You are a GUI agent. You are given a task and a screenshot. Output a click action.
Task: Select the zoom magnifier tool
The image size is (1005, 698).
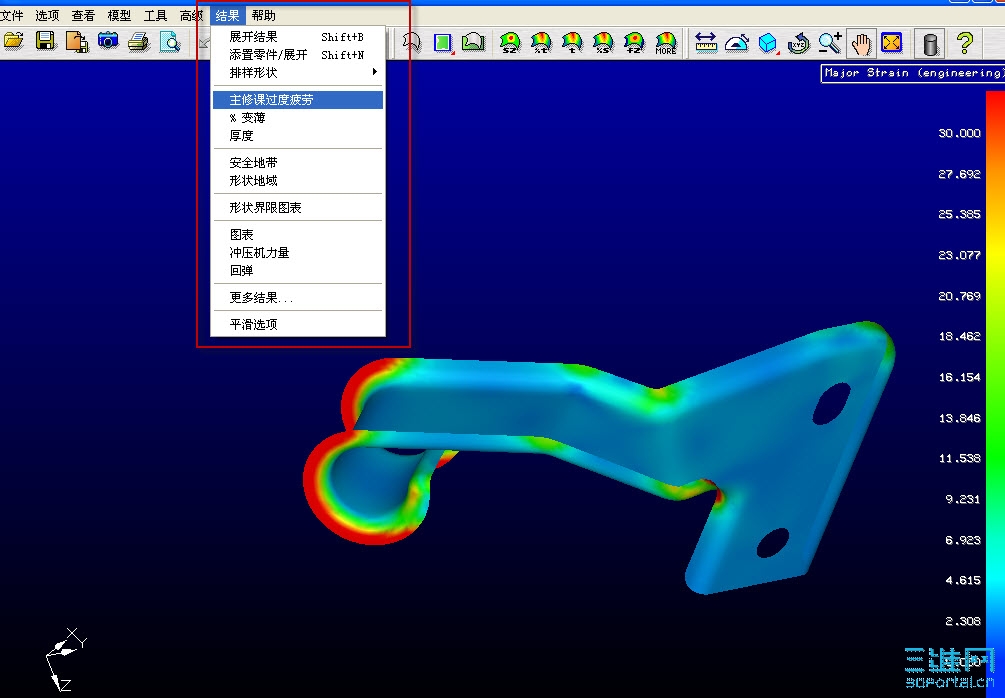830,43
